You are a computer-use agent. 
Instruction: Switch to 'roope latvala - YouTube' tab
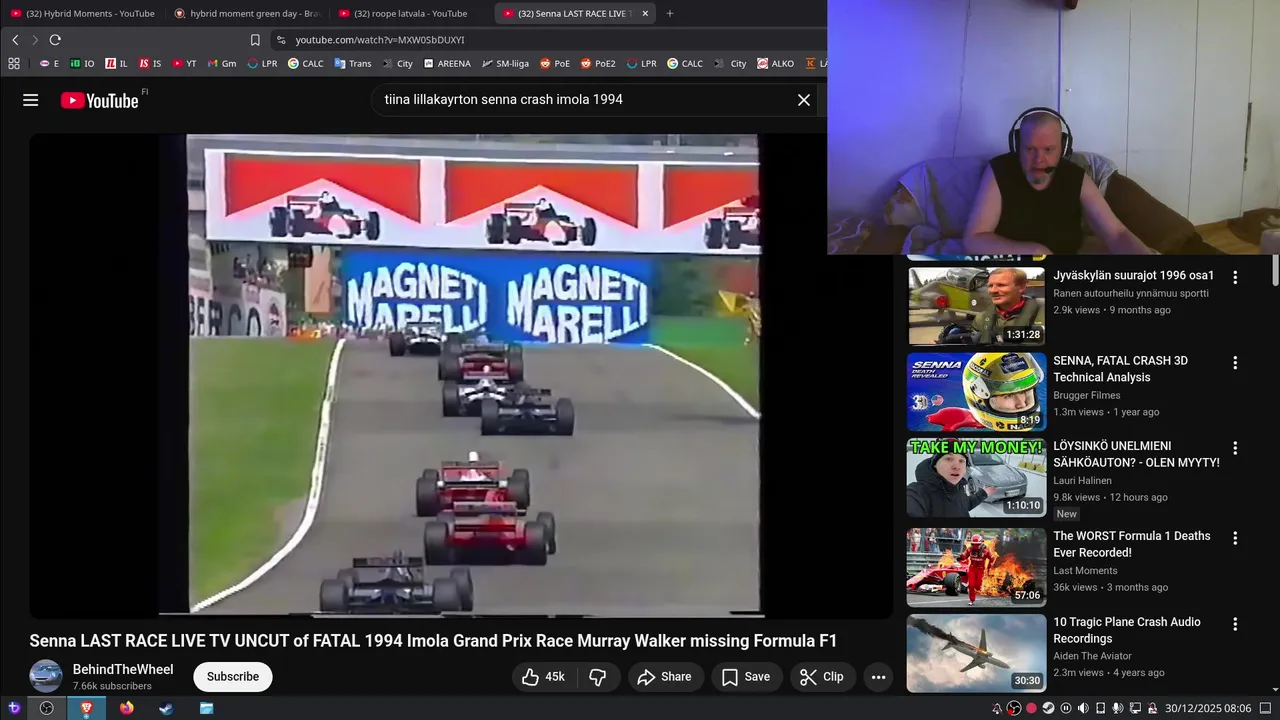[410, 13]
